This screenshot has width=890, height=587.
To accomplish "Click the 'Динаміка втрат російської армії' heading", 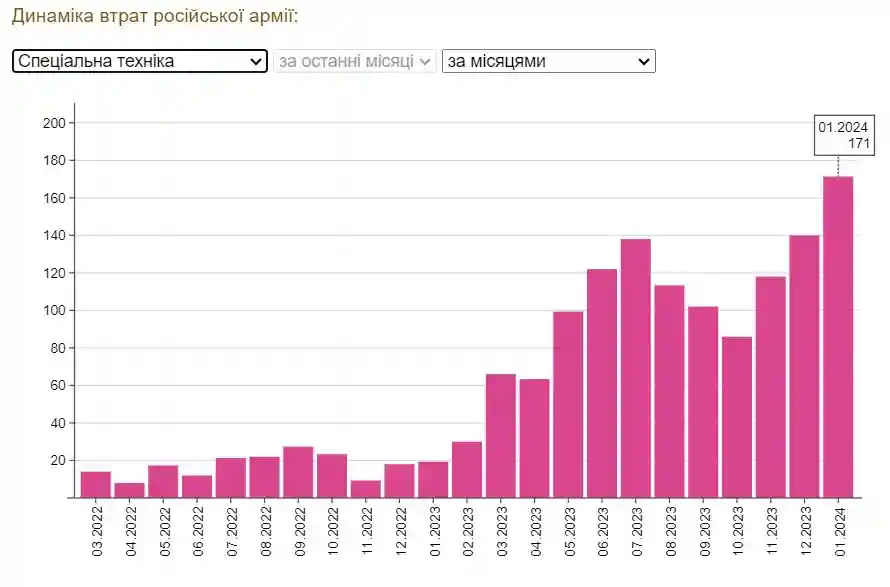I will 155,17.
